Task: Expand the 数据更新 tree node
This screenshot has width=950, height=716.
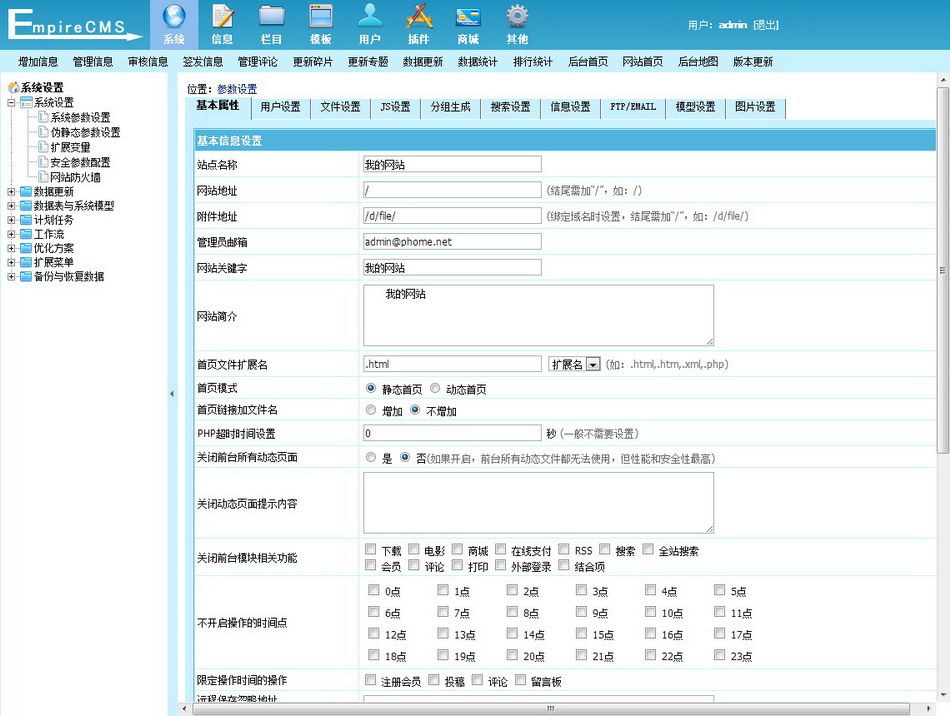Action: tap(11, 191)
